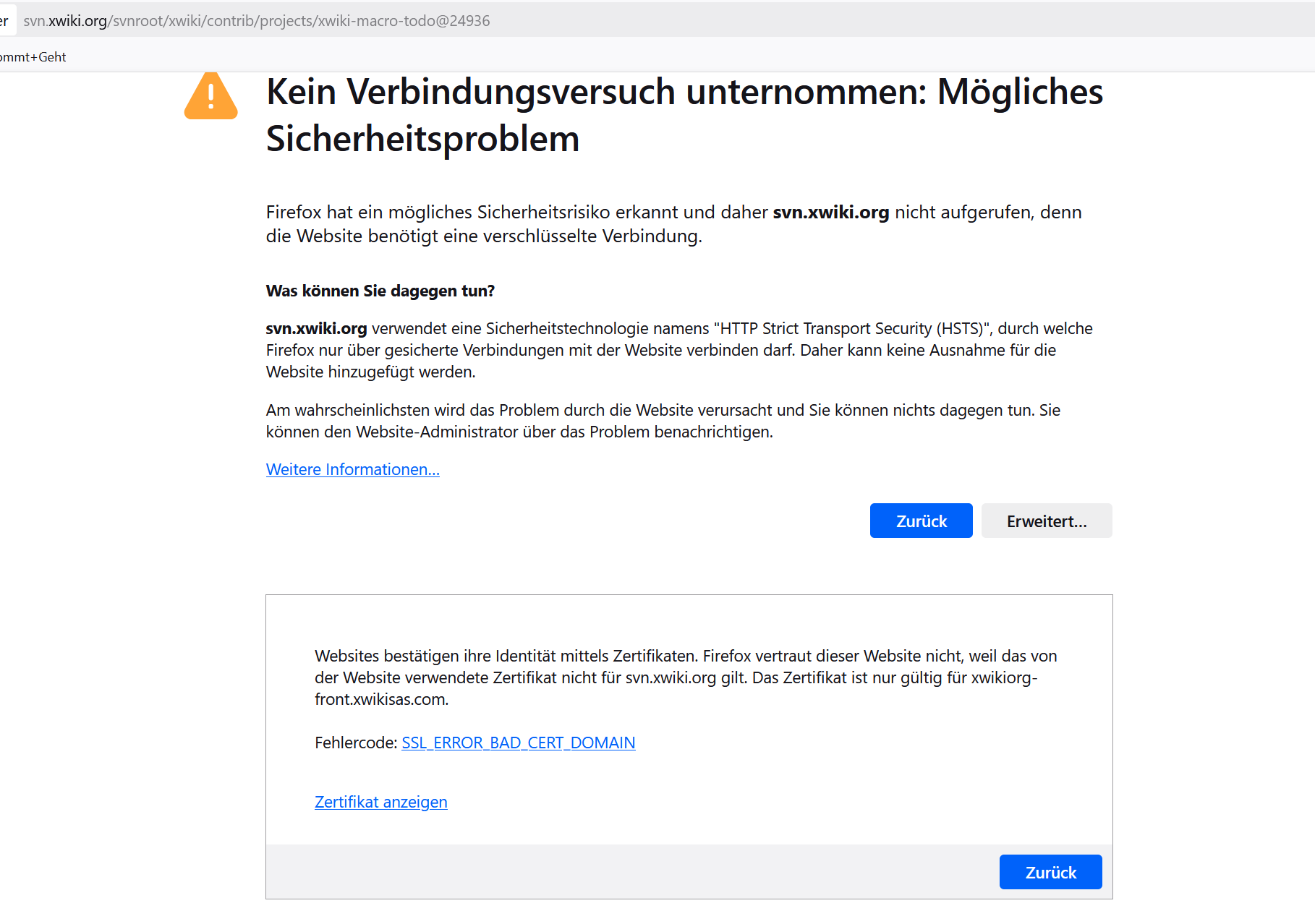
Task: Click bold svn.xwiki.org starting the HSTS paragraph
Action: click(x=316, y=329)
